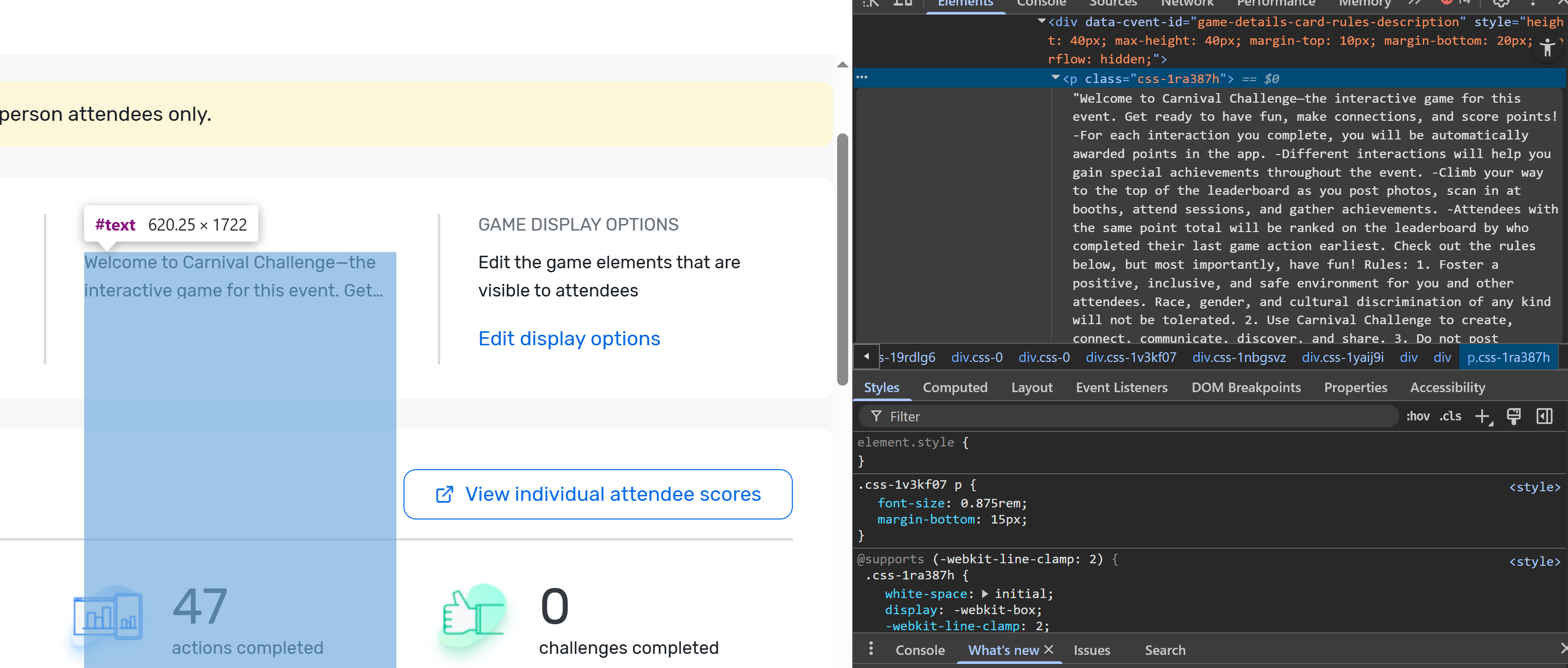Viewport: 1568px width, 668px height.
Task: Click the font-size value 0.875rem
Action: pos(990,503)
